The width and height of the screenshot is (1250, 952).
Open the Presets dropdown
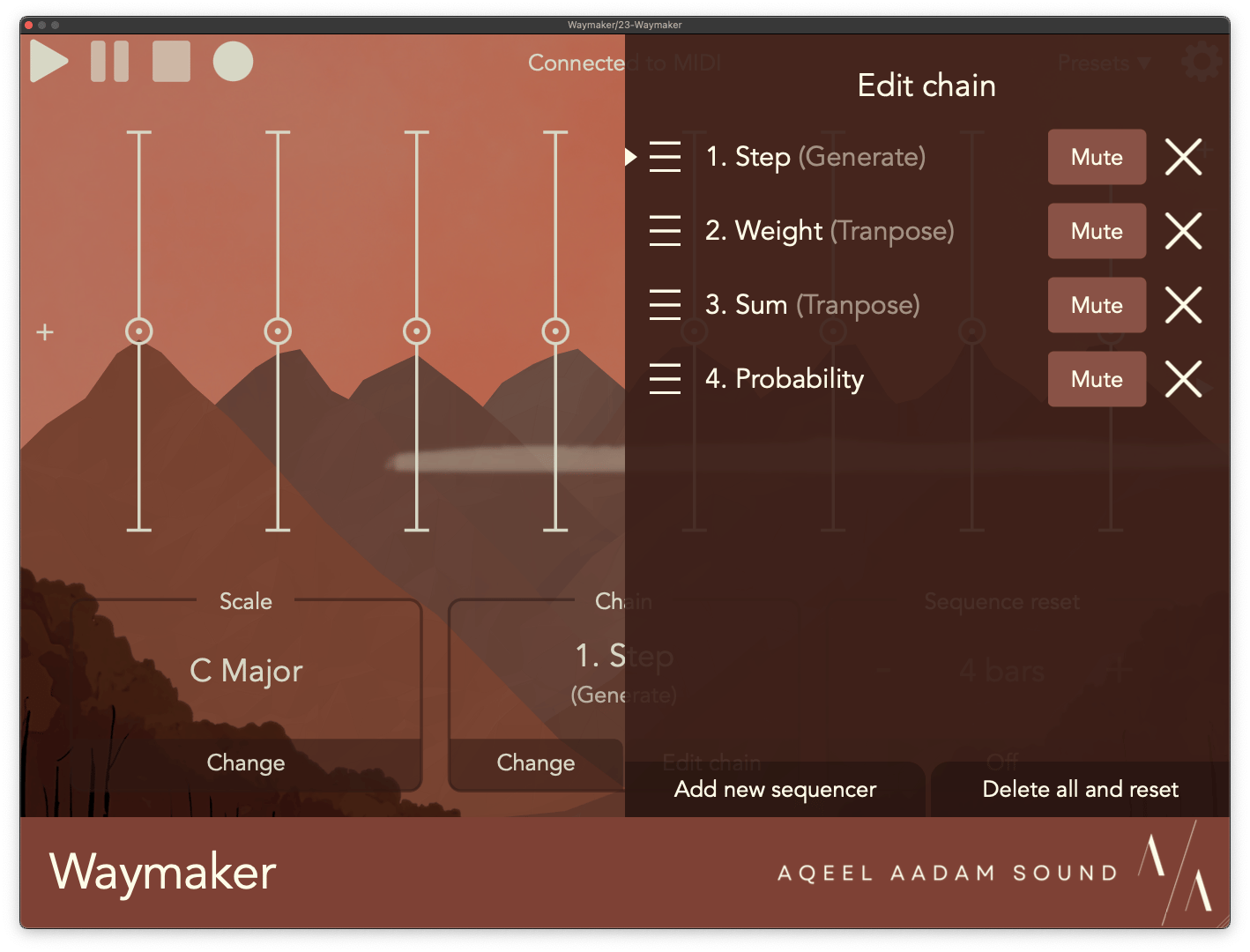[x=1103, y=63]
